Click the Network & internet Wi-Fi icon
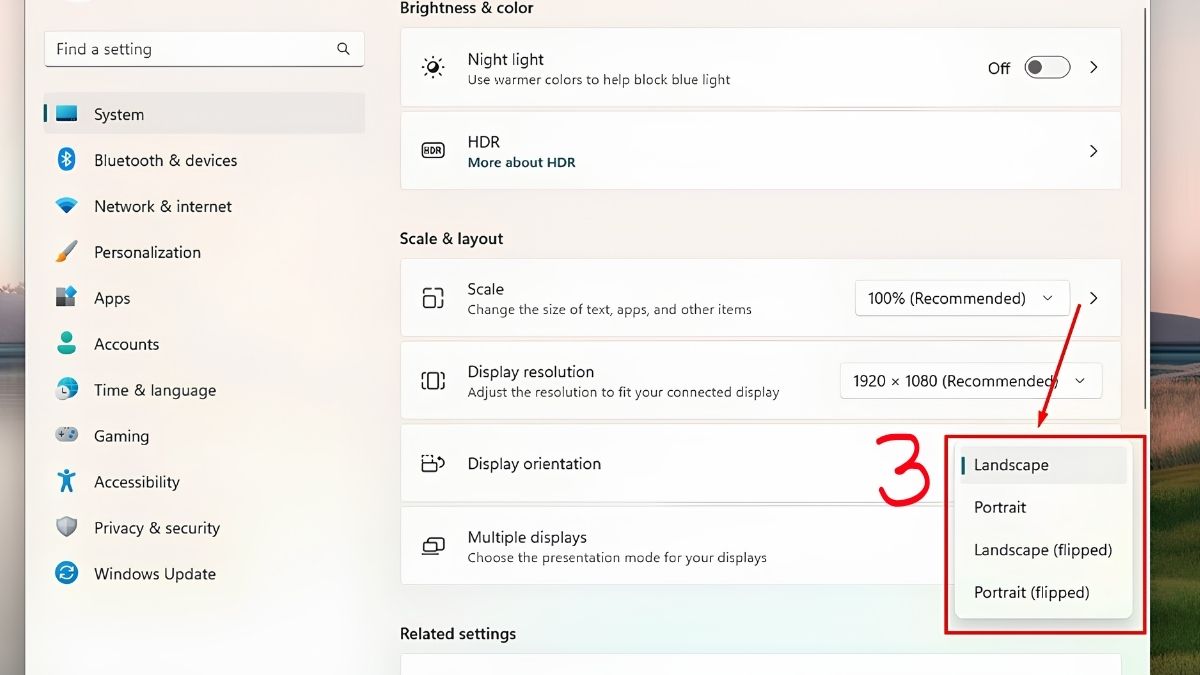The image size is (1200, 675). click(65, 206)
